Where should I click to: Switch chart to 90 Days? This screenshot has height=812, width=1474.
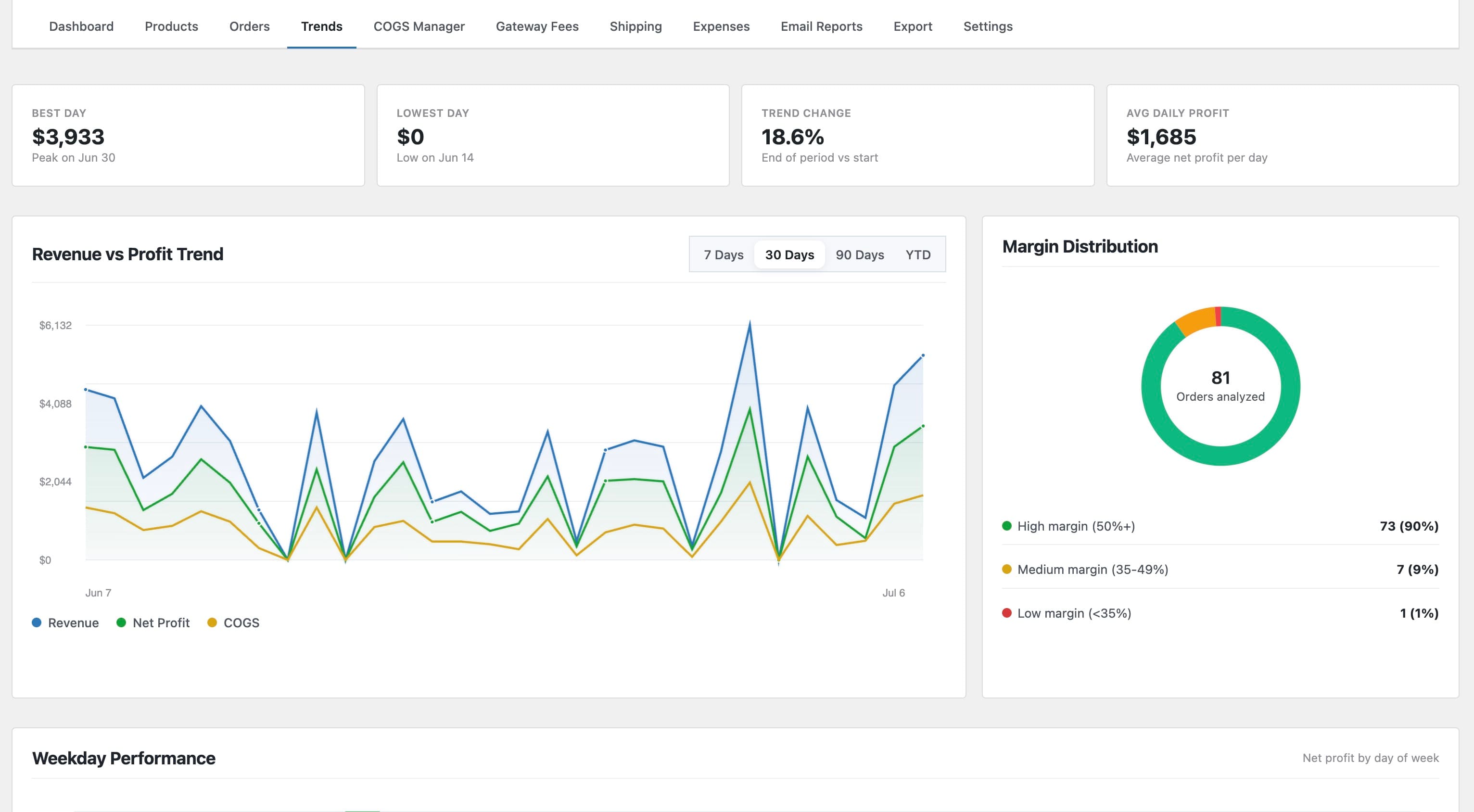[x=860, y=254]
